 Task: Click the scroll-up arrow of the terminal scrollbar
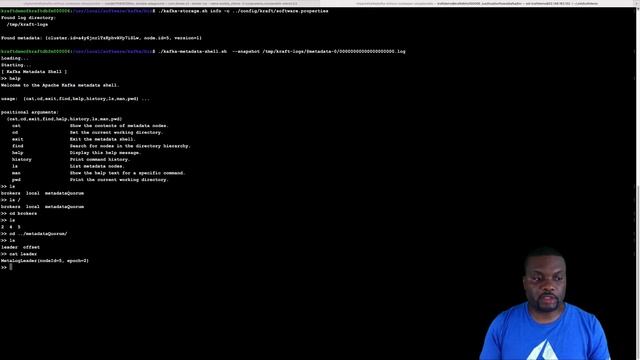[x=638, y=9]
